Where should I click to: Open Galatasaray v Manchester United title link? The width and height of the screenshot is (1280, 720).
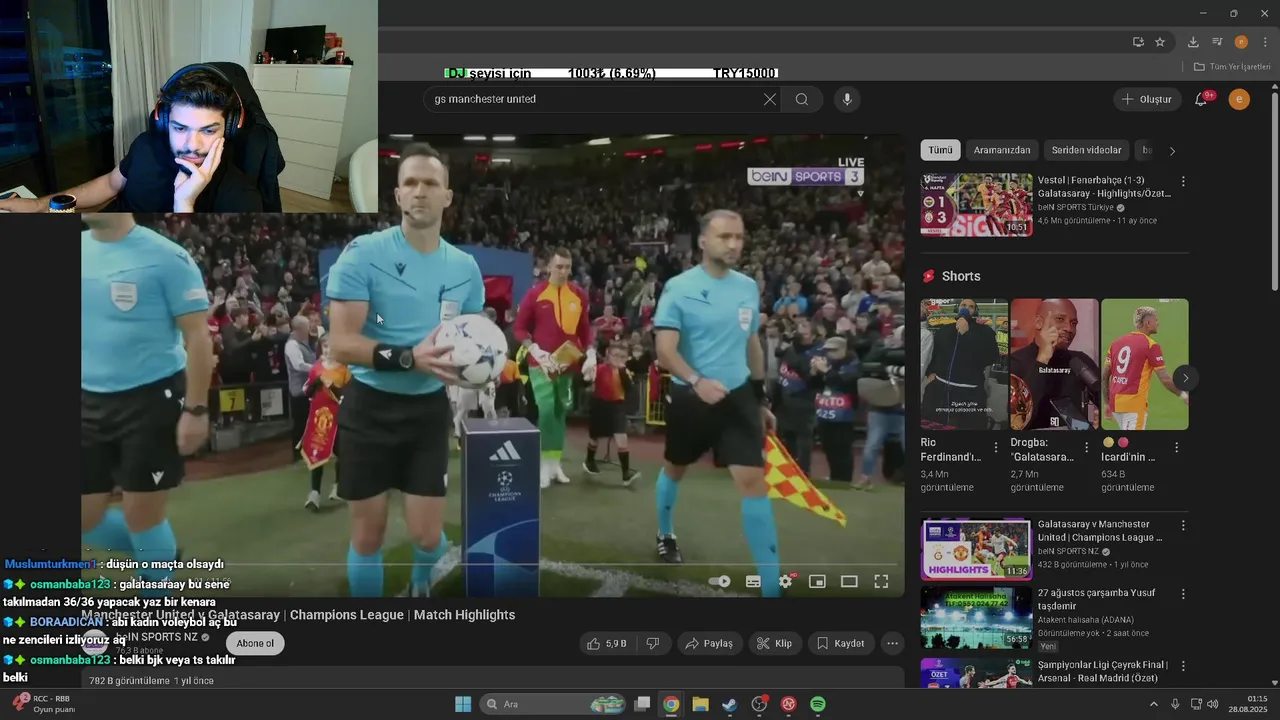[x=1100, y=531]
